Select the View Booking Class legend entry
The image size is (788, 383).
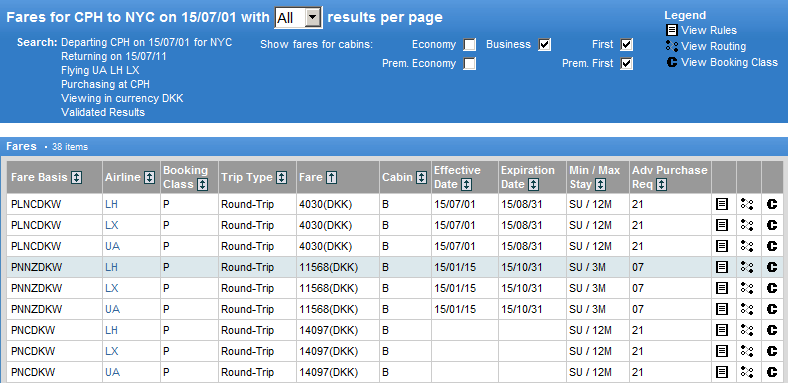click(722, 62)
